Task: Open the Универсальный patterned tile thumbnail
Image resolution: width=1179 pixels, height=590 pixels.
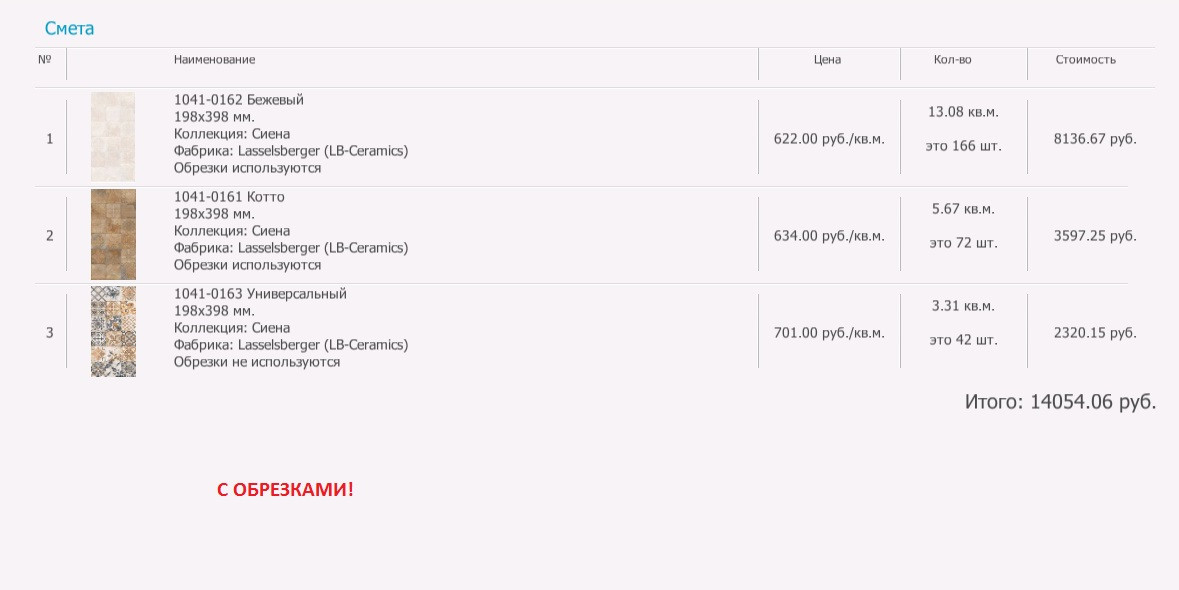Action: (113, 331)
